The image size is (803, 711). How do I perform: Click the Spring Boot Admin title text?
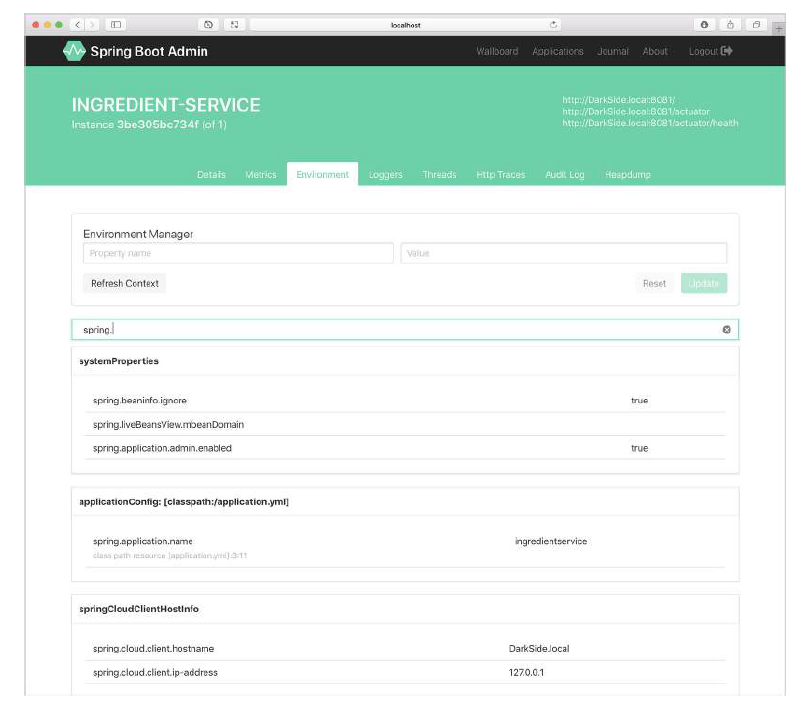pos(149,51)
